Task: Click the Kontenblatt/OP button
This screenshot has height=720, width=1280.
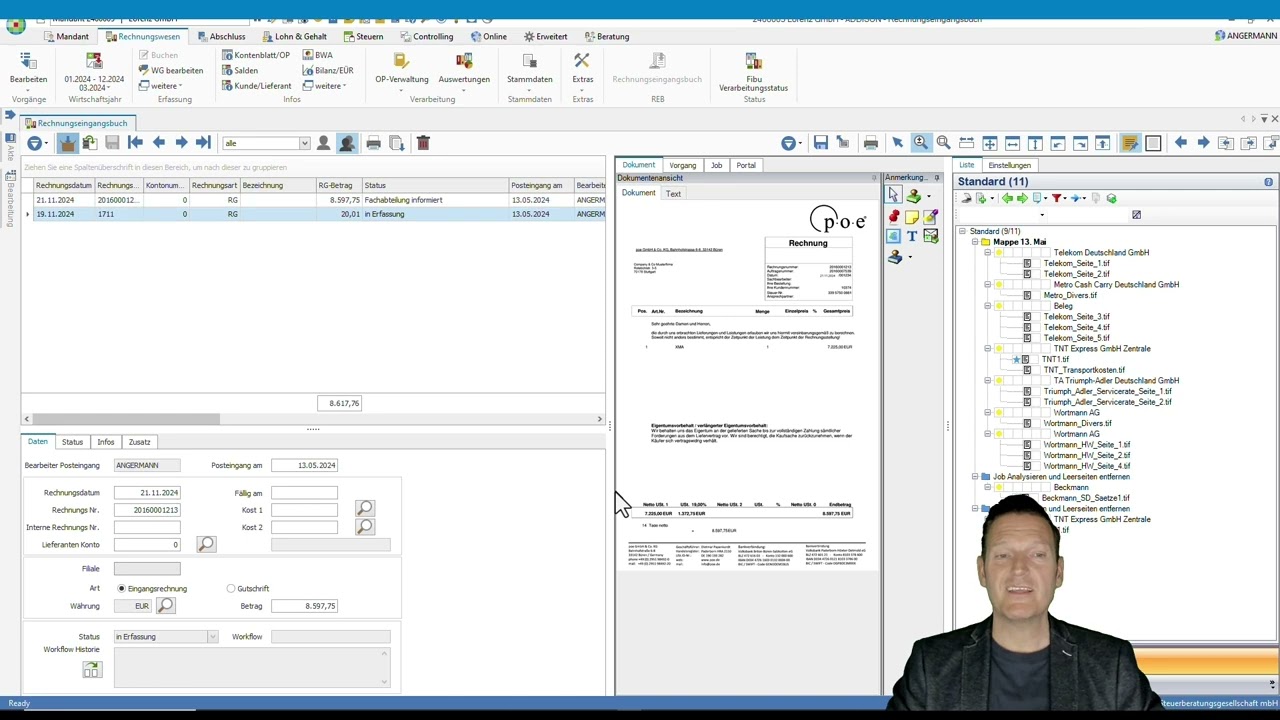Action: click(256, 55)
